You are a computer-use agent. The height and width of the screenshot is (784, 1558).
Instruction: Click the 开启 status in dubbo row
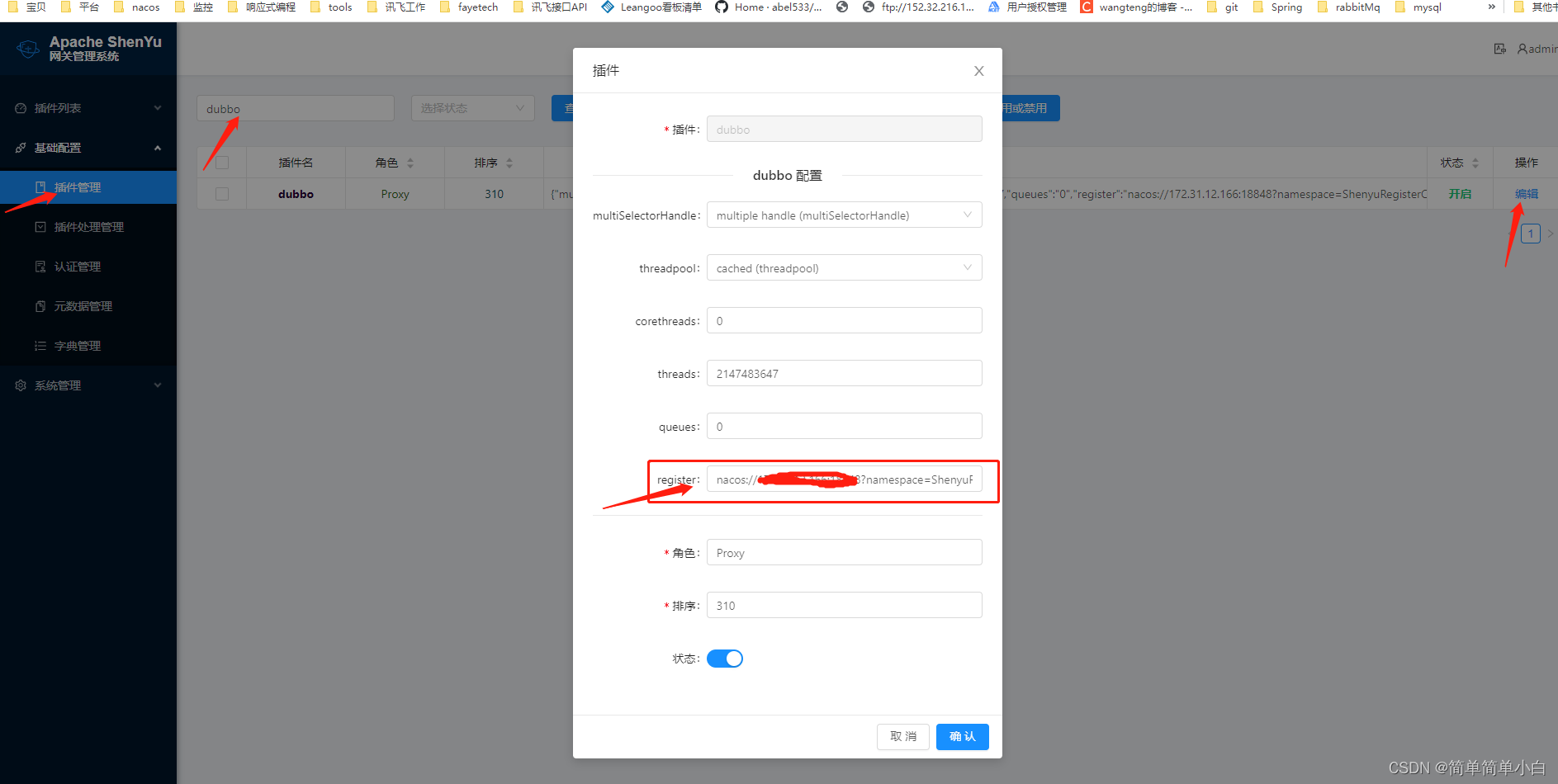[x=1460, y=194]
